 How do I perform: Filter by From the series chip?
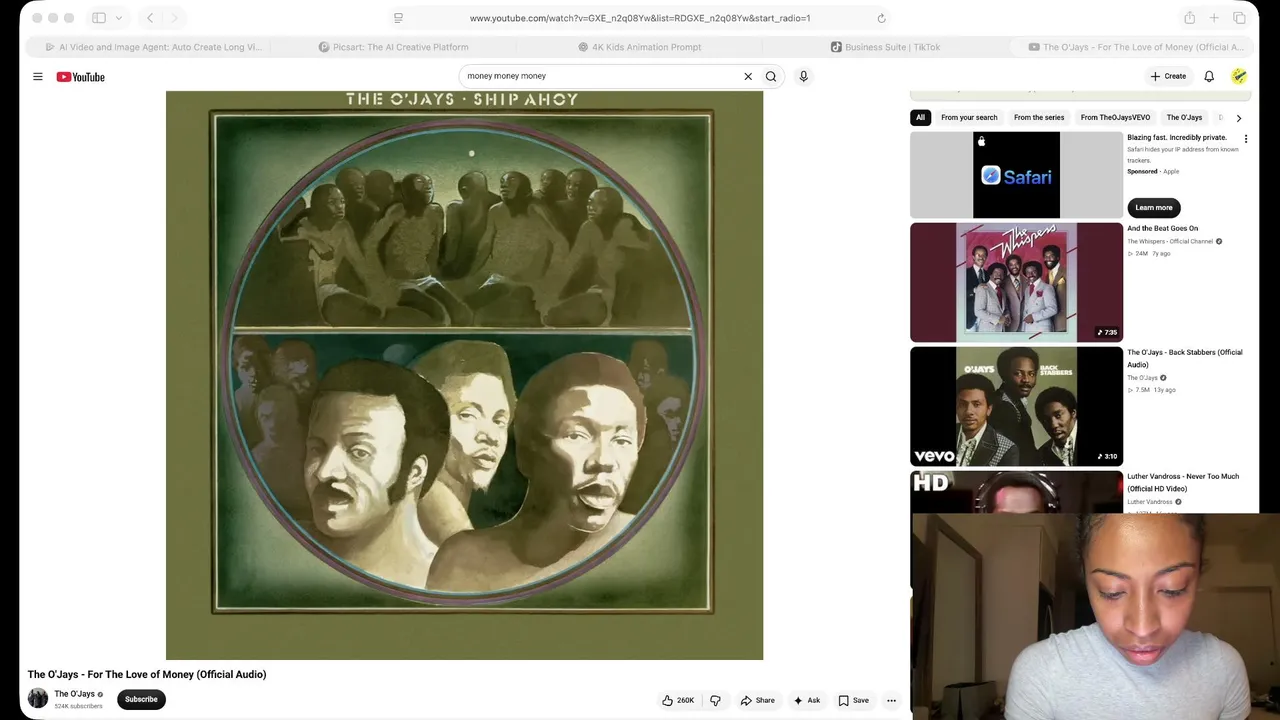(1039, 118)
